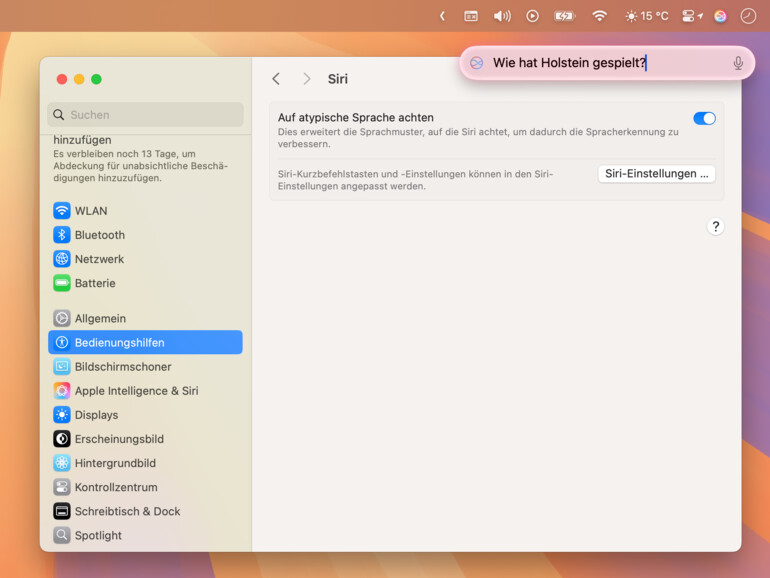Open the Wi-Fi status menu icon
Viewport: 770px width, 578px height.
[599, 16]
